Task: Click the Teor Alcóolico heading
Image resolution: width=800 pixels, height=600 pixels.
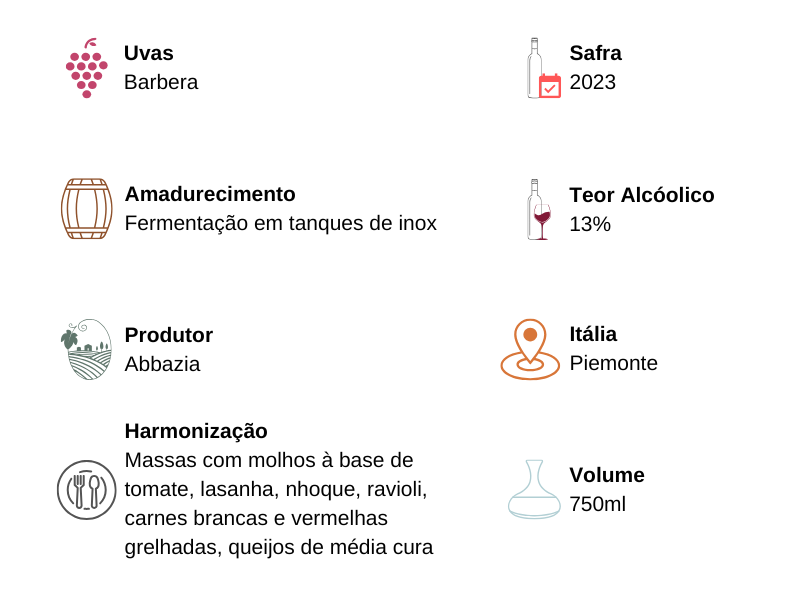Action: [641, 195]
